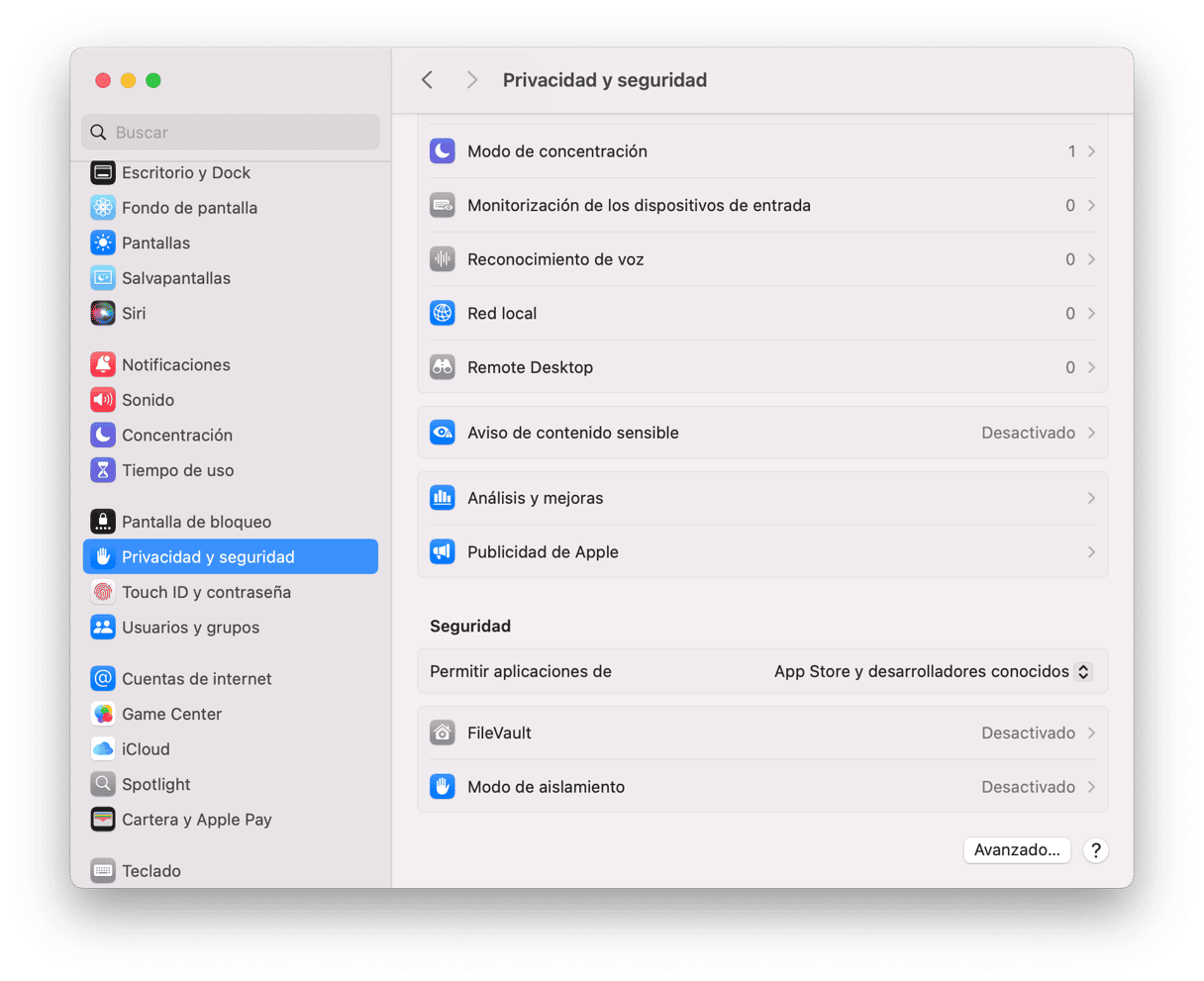Viewport: 1204px width, 981px height.
Task: Click the Aviso de contenido sensible eye icon
Action: pyautogui.click(x=443, y=433)
